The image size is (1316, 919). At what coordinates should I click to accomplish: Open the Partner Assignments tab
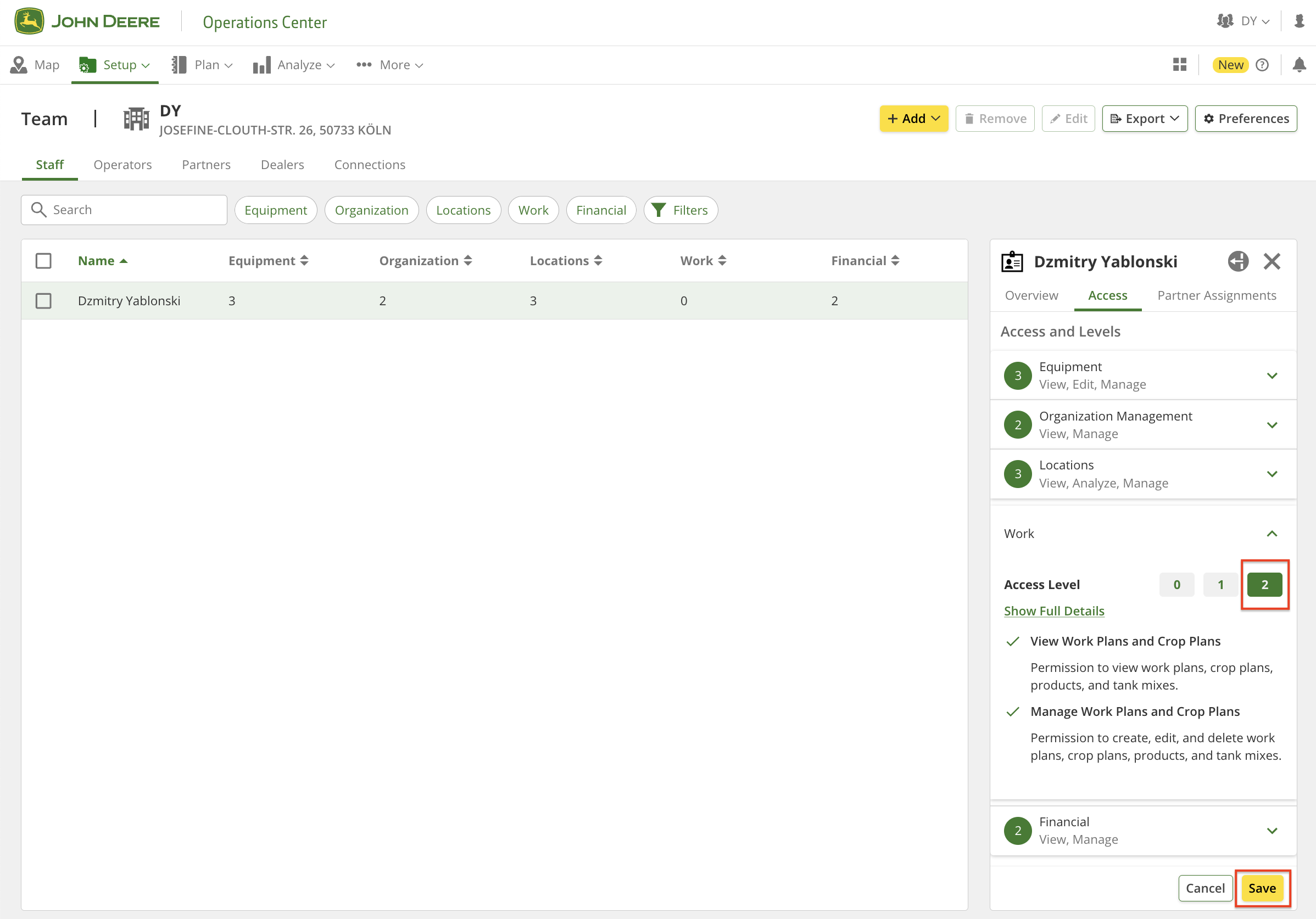pos(1216,296)
